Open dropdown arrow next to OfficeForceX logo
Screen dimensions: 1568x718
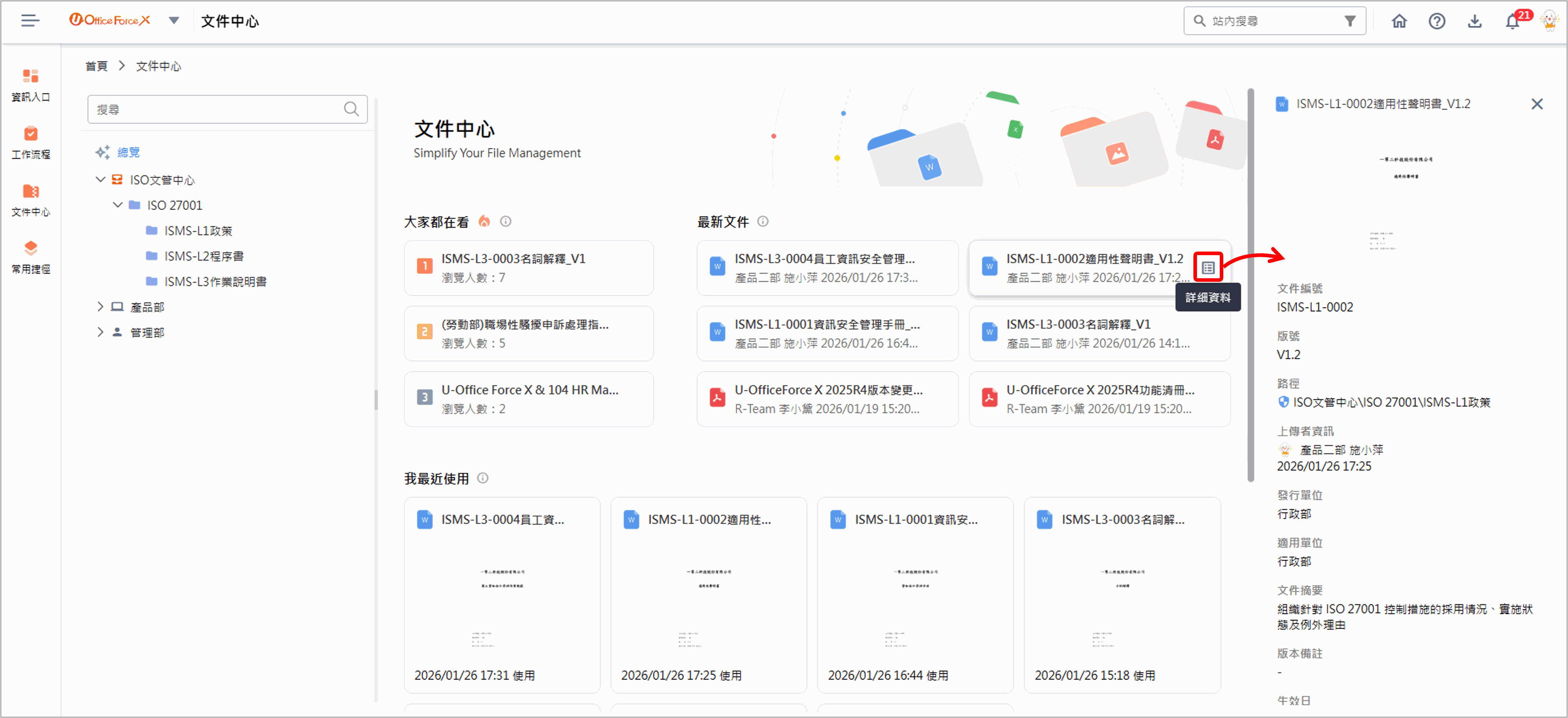tap(174, 21)
